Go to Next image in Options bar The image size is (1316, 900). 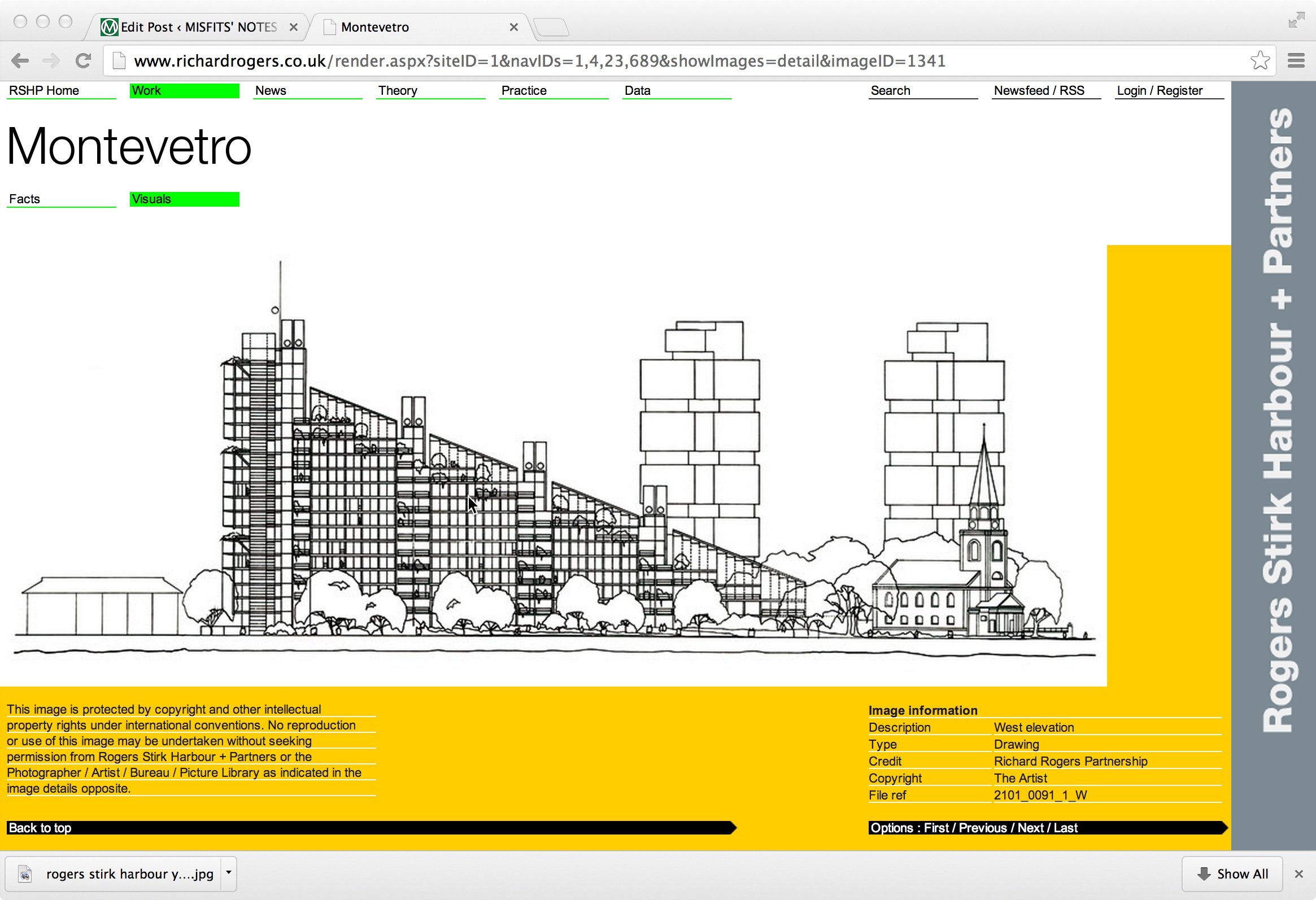click(x=1031, y=828)
